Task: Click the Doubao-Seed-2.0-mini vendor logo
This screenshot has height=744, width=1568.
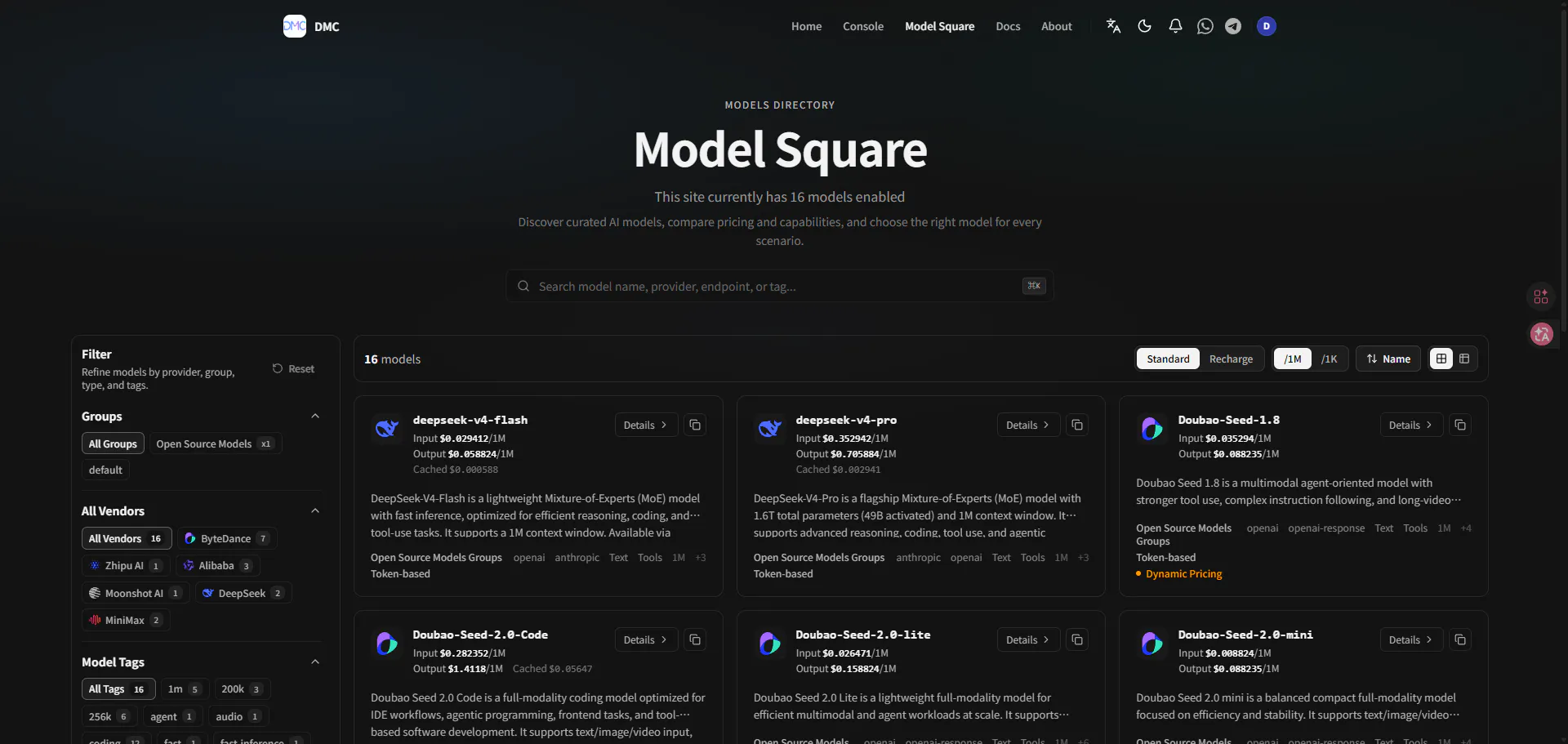Action: click(1151, 643)
